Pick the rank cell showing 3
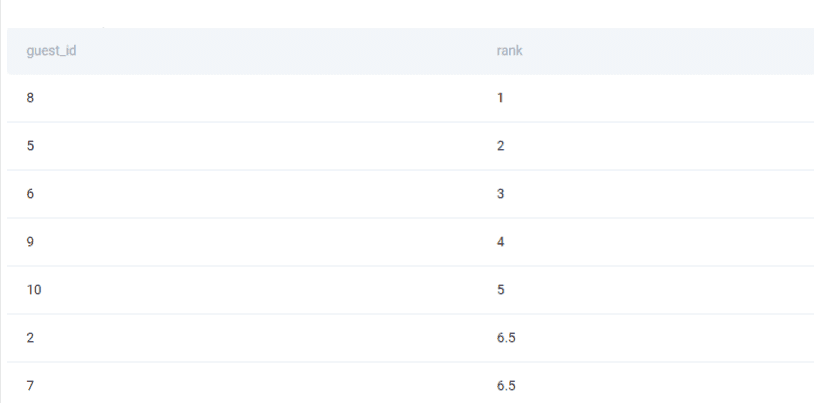The image size is (817, 403). click(500, 194)
